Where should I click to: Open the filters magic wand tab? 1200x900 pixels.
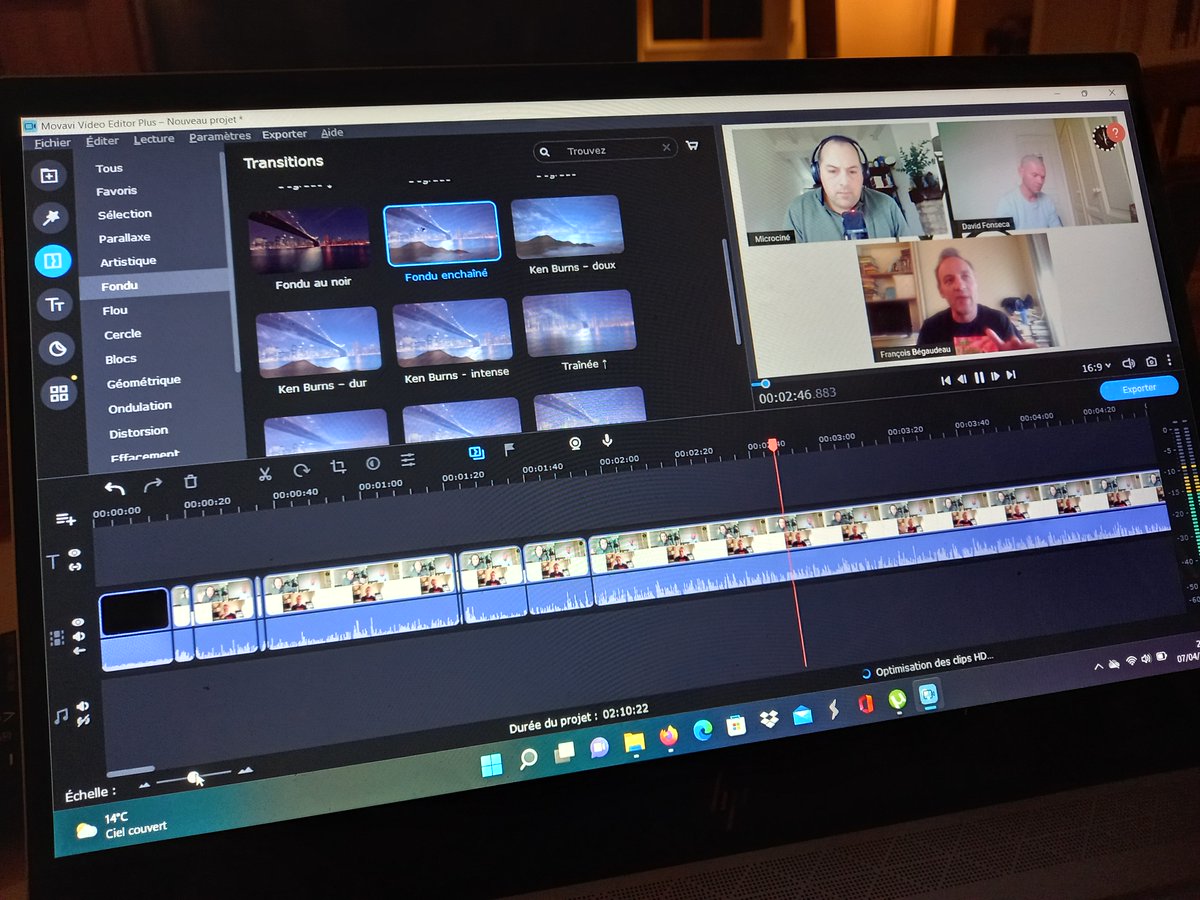[x=50, y=217]
